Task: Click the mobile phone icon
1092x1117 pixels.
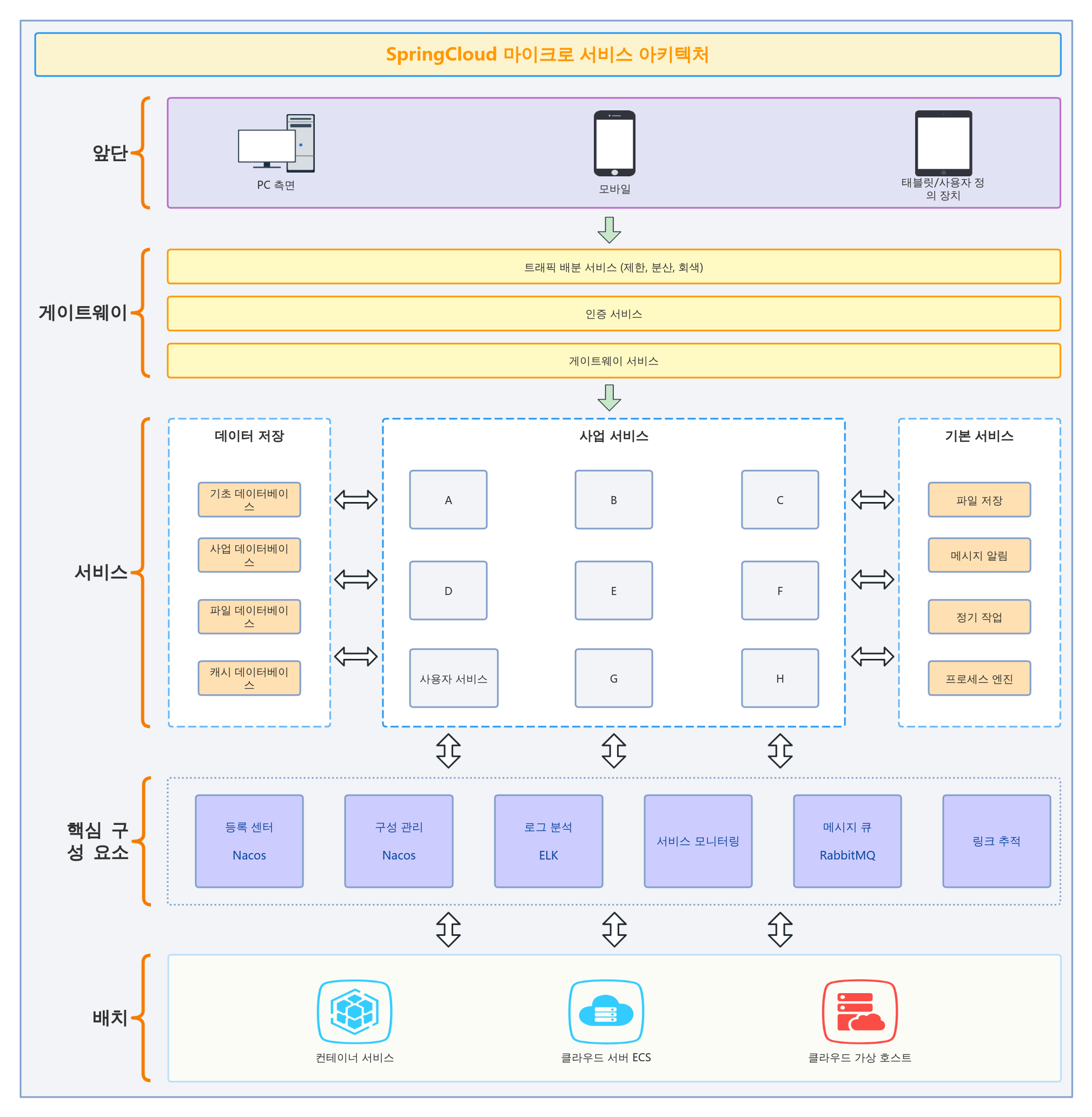Action: [614, 143]
